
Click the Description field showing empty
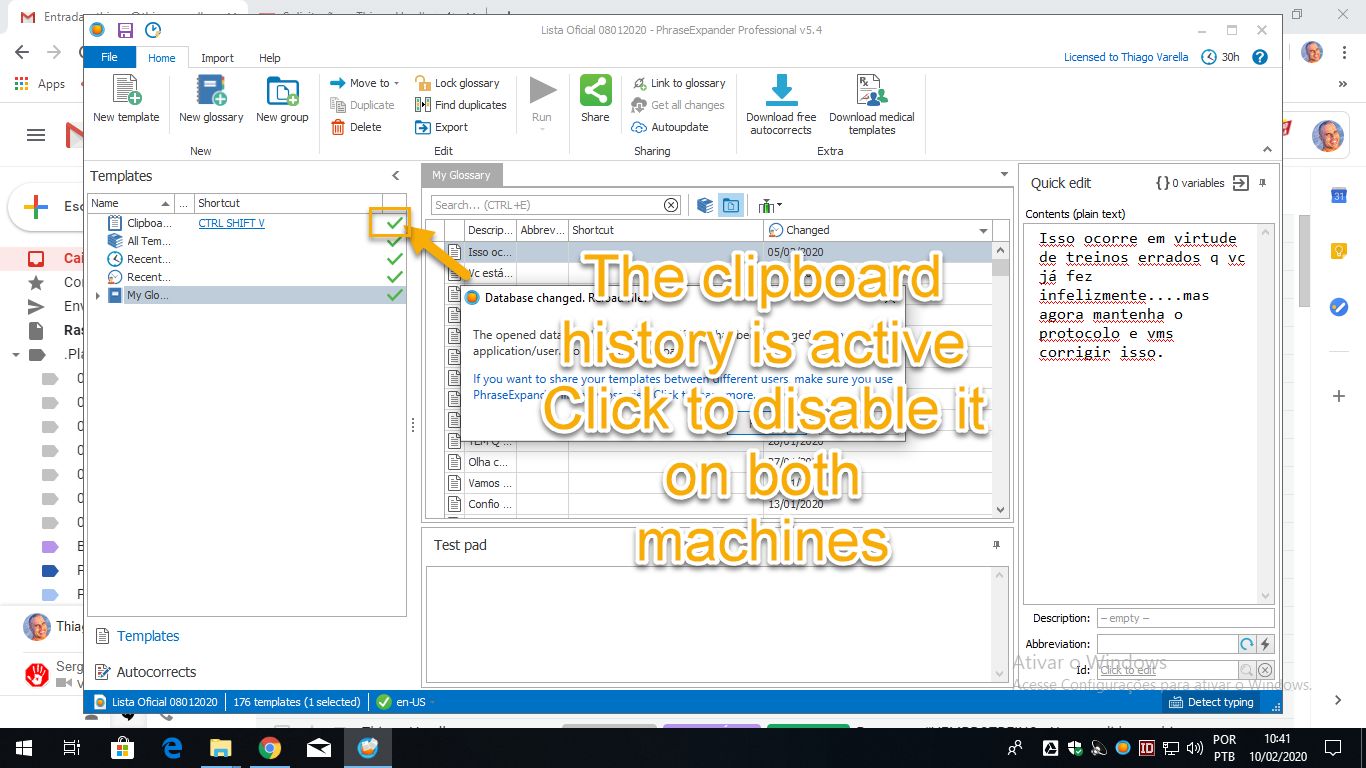[1185, 618]
